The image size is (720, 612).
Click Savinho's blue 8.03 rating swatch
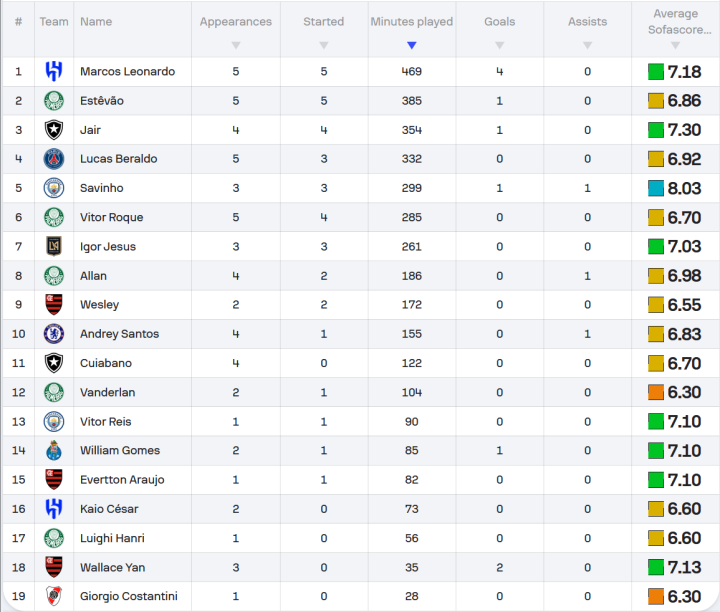tap(655, 188)
